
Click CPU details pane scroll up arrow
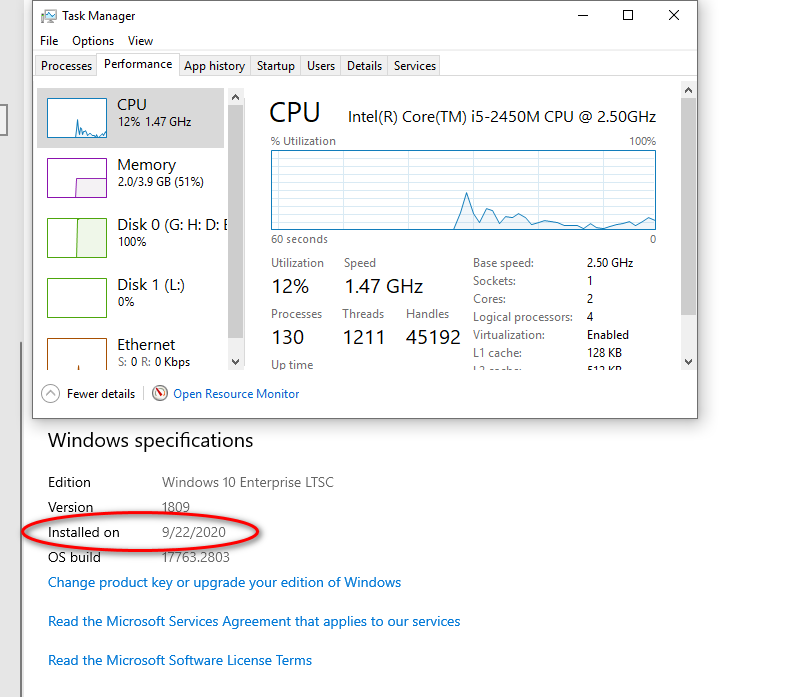click(x=688, y=90)
